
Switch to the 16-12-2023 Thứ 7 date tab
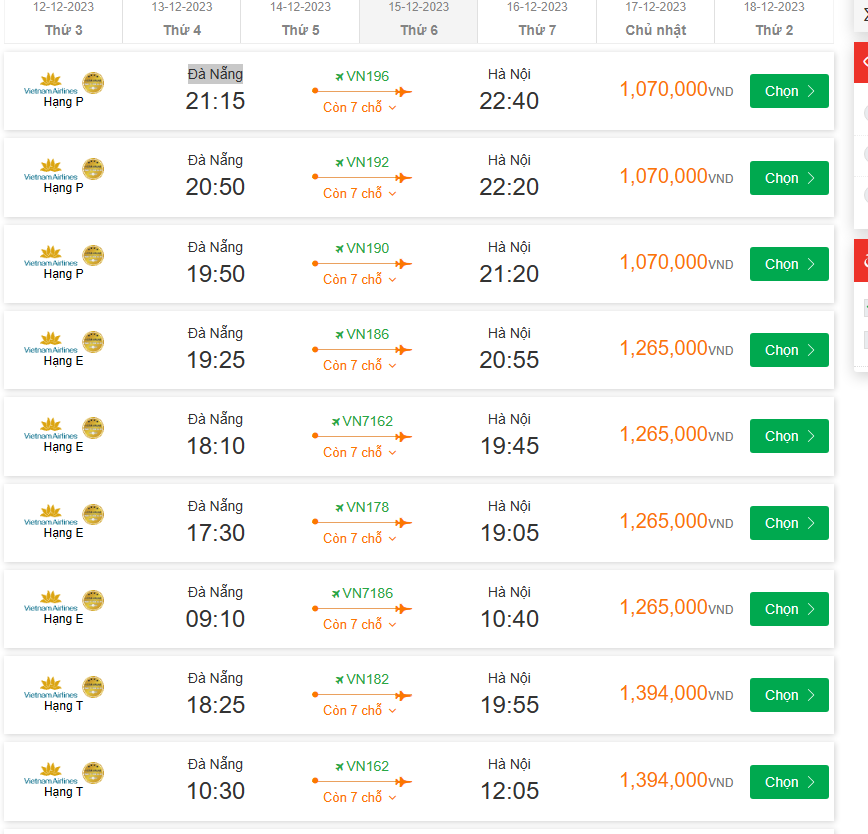pyautogui.click(x=536, y=20)
